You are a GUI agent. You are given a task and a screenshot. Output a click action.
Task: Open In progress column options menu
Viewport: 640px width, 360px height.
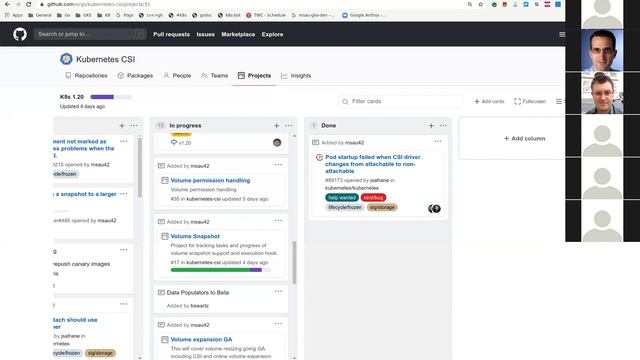[x=289, y=126]
